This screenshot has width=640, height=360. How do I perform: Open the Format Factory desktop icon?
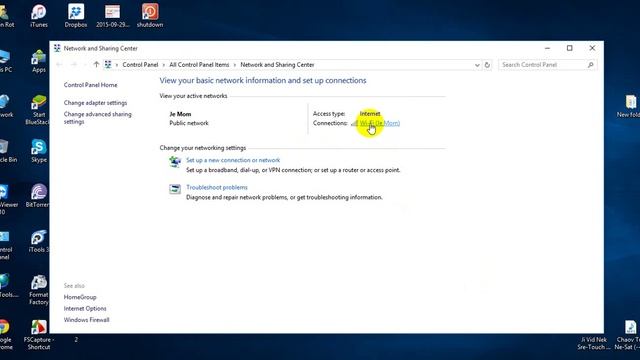pos(39,289)
